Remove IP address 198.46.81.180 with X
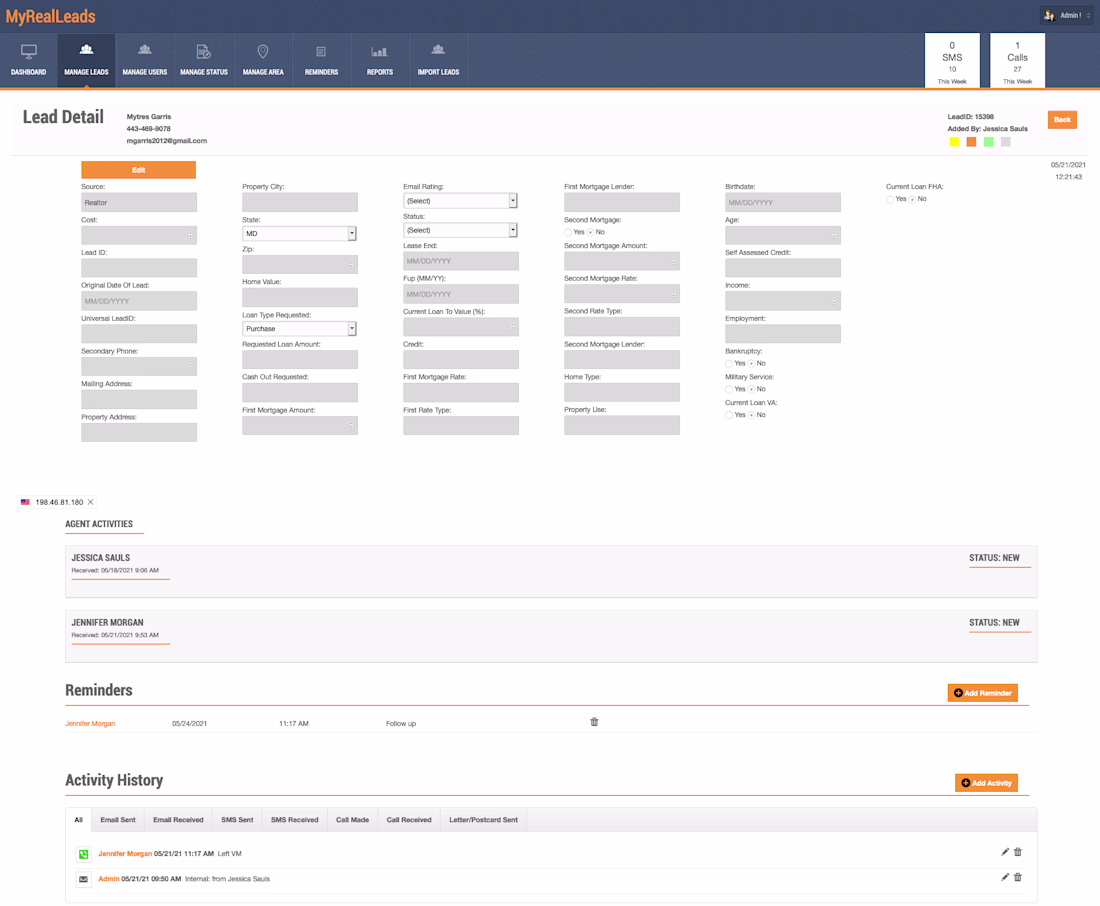 (90, 502)
